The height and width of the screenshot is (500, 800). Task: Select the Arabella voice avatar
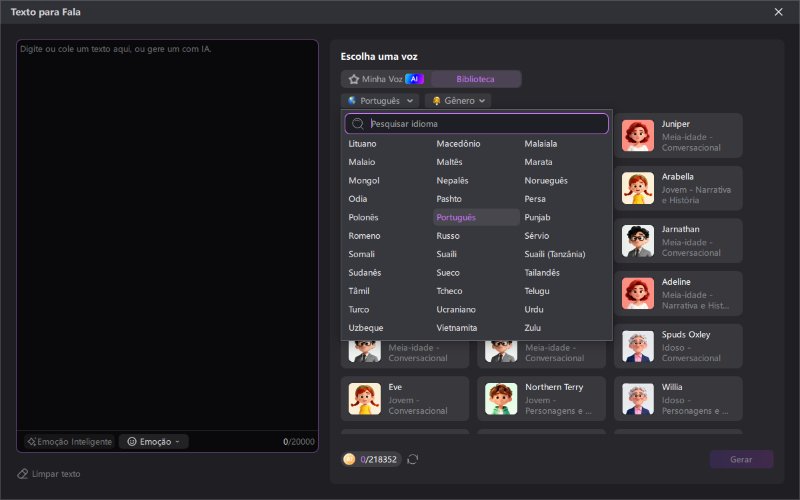click(638, 188)
